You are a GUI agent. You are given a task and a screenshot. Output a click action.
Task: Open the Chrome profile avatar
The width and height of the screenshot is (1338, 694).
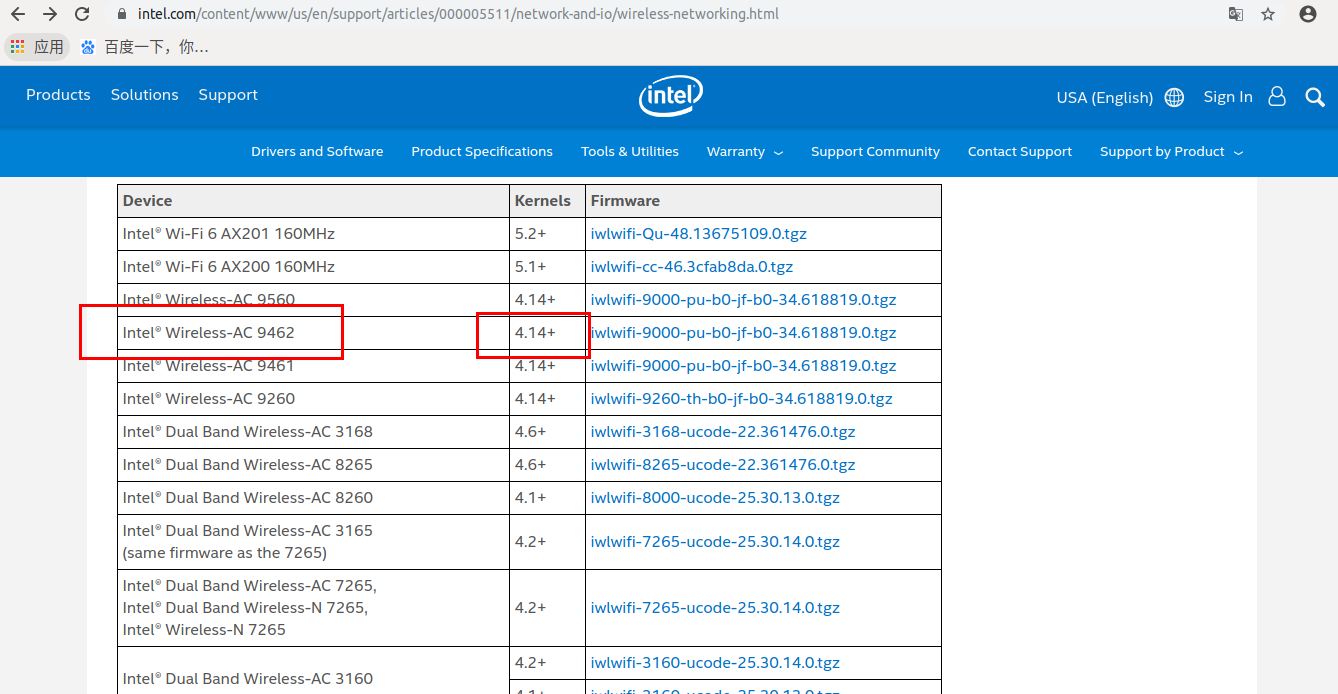point(1308,14)
